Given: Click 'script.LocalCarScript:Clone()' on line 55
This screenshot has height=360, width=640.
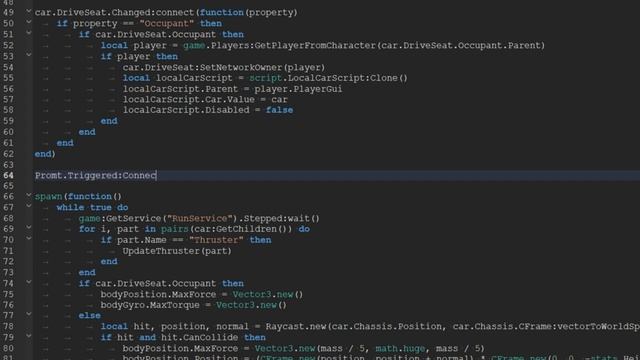Looking at the screenshot, I should (x=329, y=78).
